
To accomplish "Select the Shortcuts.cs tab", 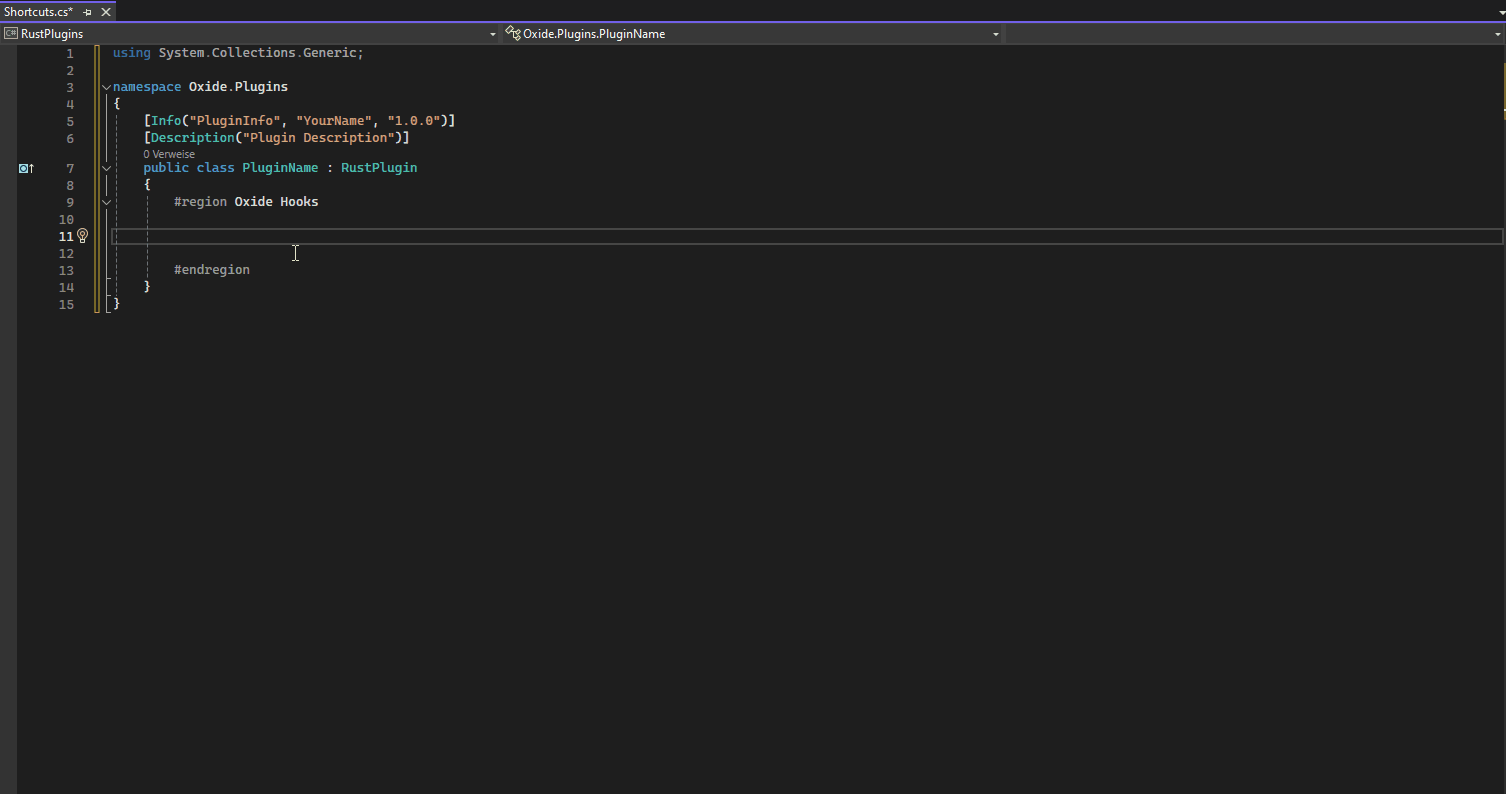I will pyautogui.click(x=39, y=12).
